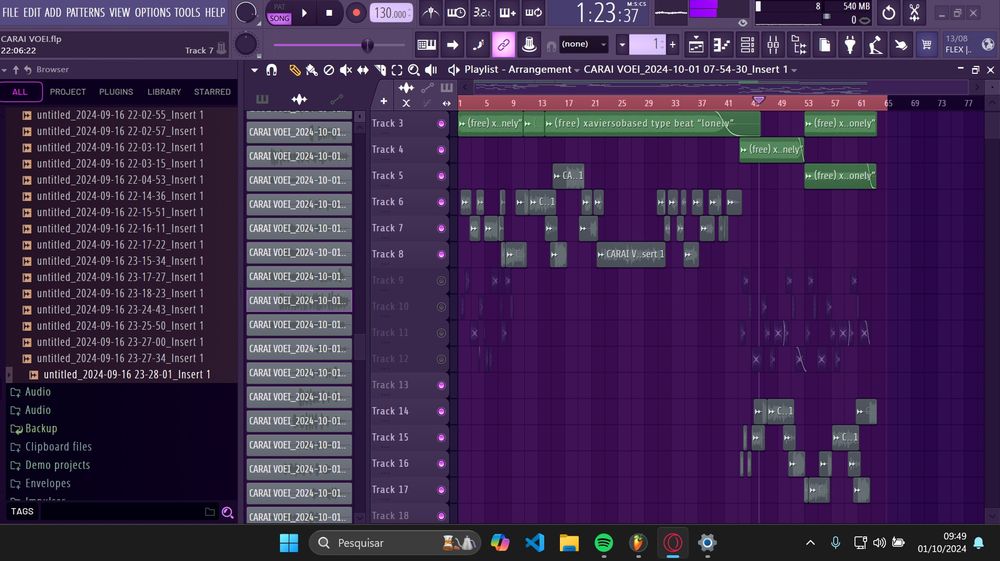Mute Track 17 via its toggle dot
The image size is (1000, 561).
click(x=441, y=490)
